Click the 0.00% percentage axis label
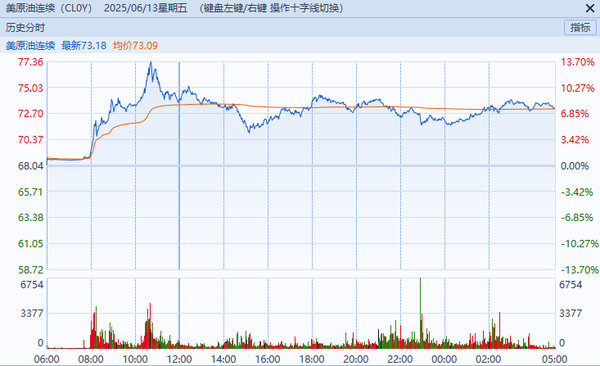Image resolution: width=600 pixels, height=366 pixels. coord(575,166)
